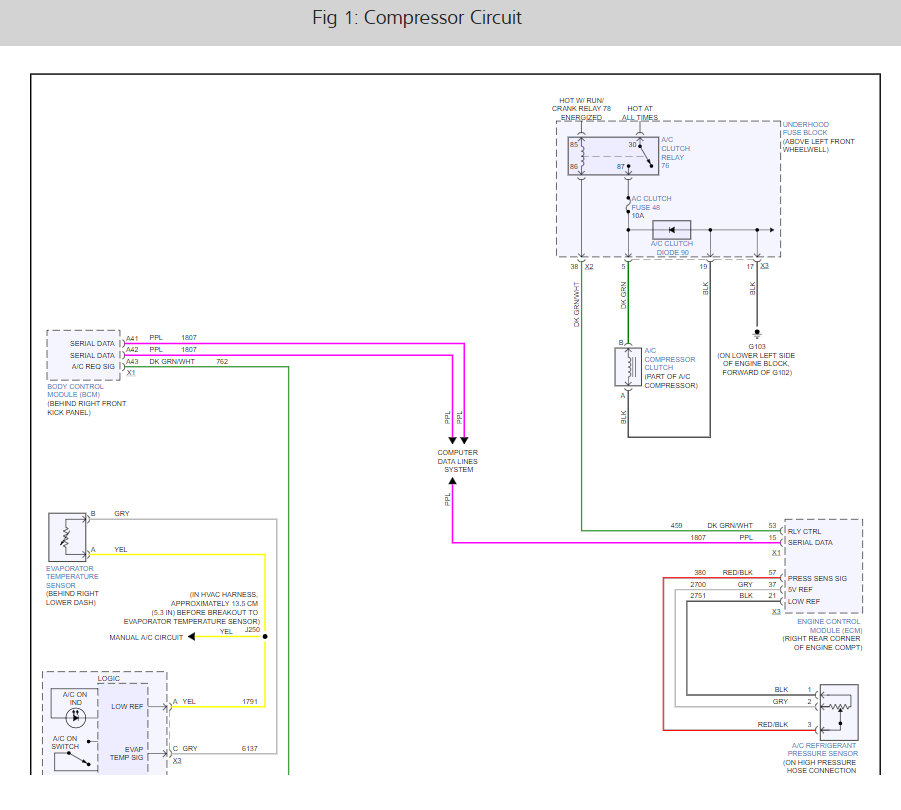Screen dimensions: 901x810
Task: Click the 5V REF pin label
Action: coord(800,589)
